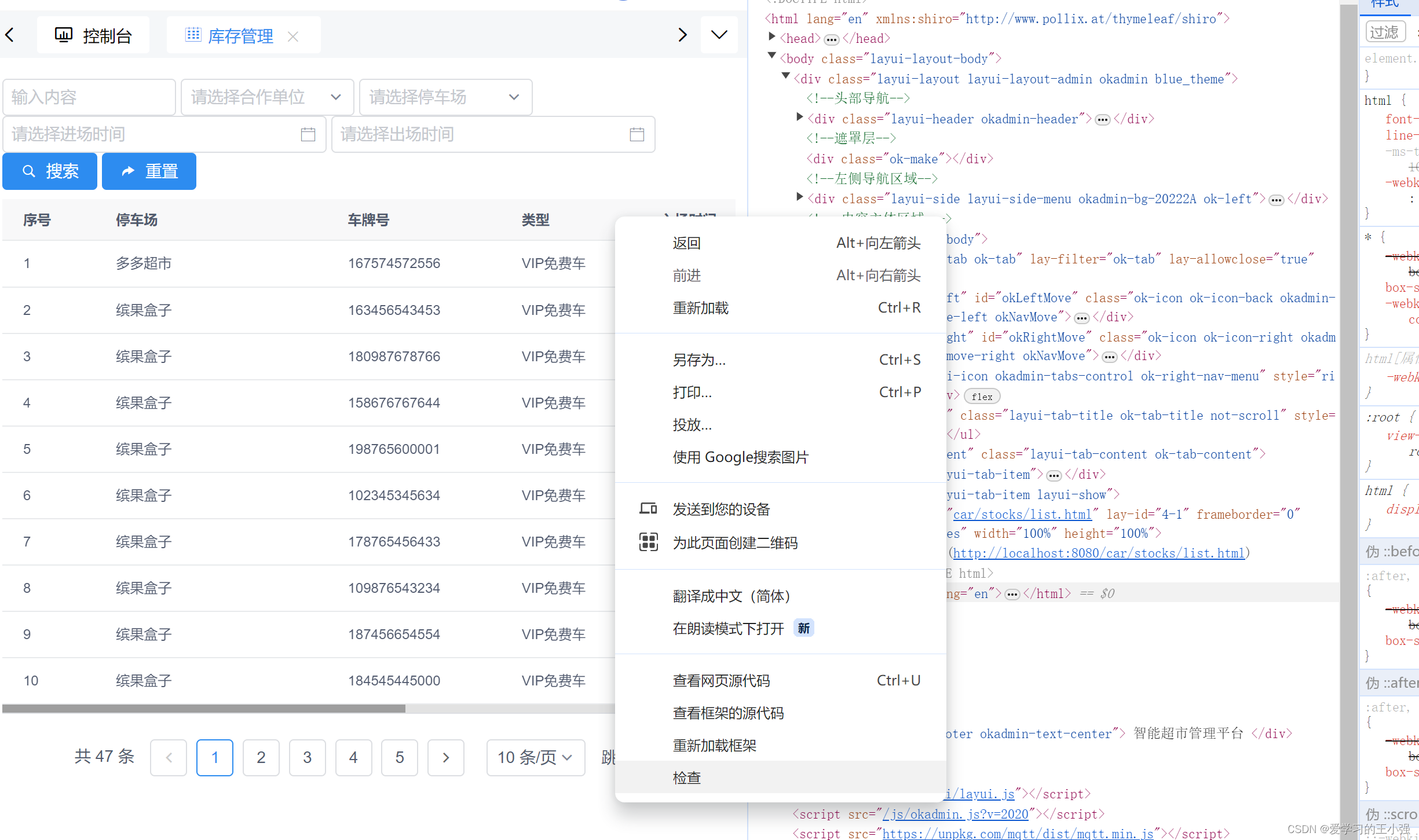Open the 10 条/页 page size dropdown

coord(536,757)
